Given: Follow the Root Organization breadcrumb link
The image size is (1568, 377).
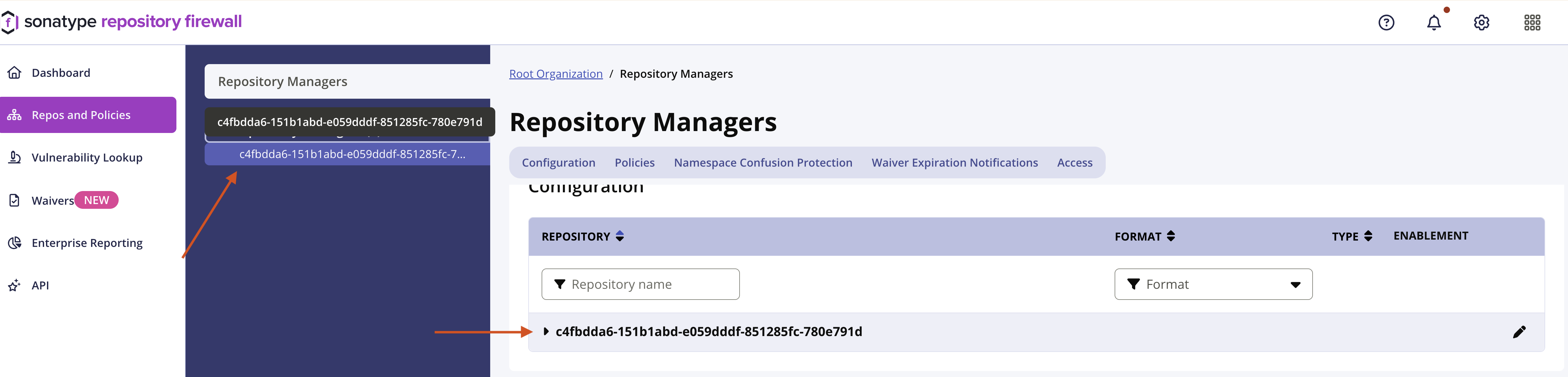Looking at the screenshot, I should [556, 74].
